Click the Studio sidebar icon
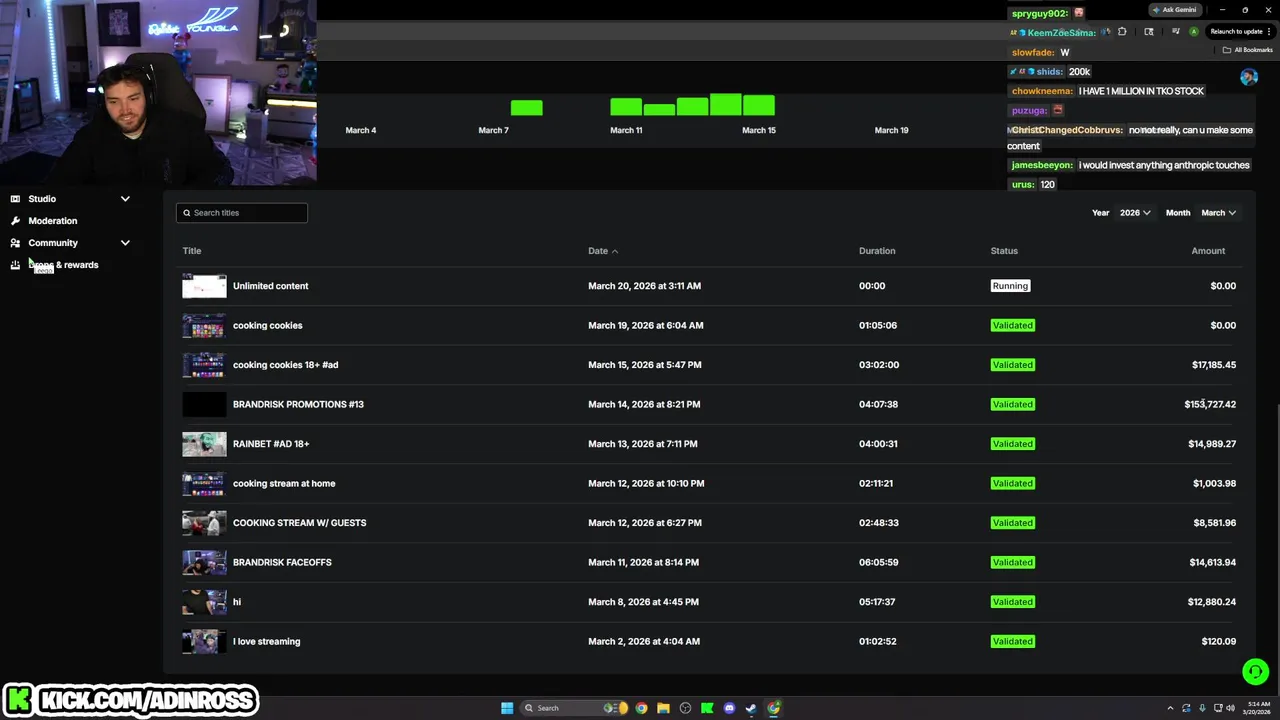Viewport: 1280px width, 720px height. (15, 199)
